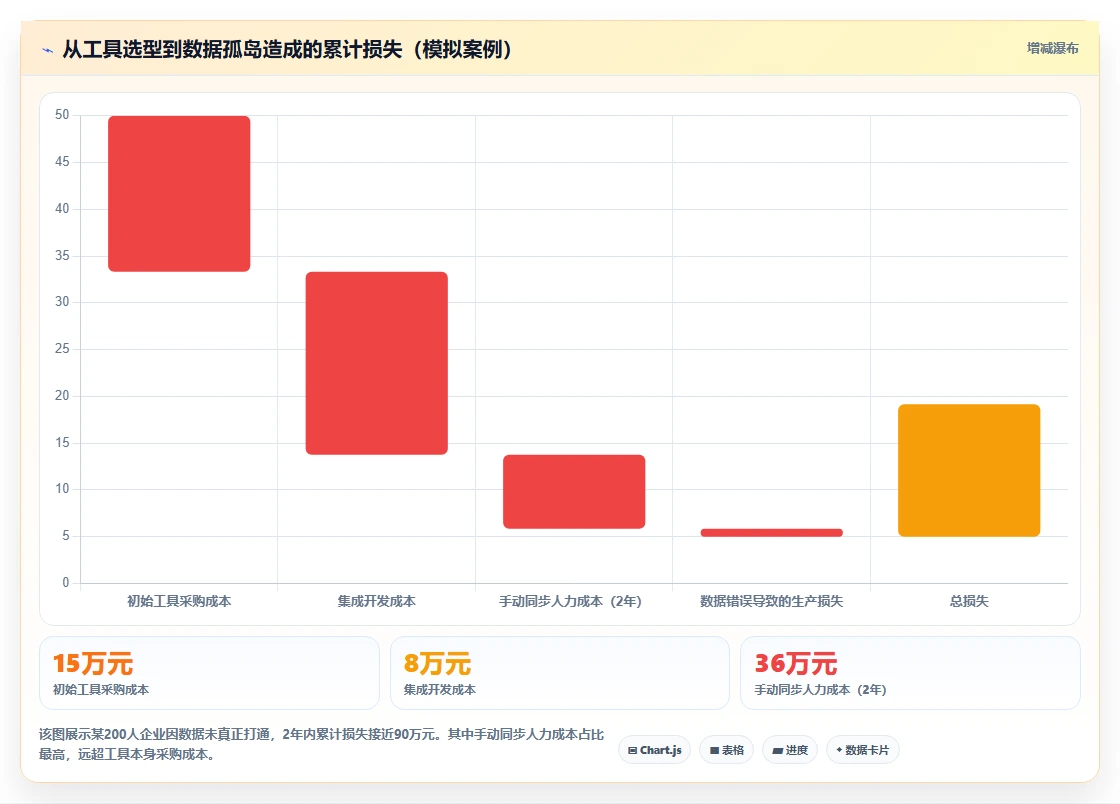Click the y-axis value 45

tap(62, 162)
